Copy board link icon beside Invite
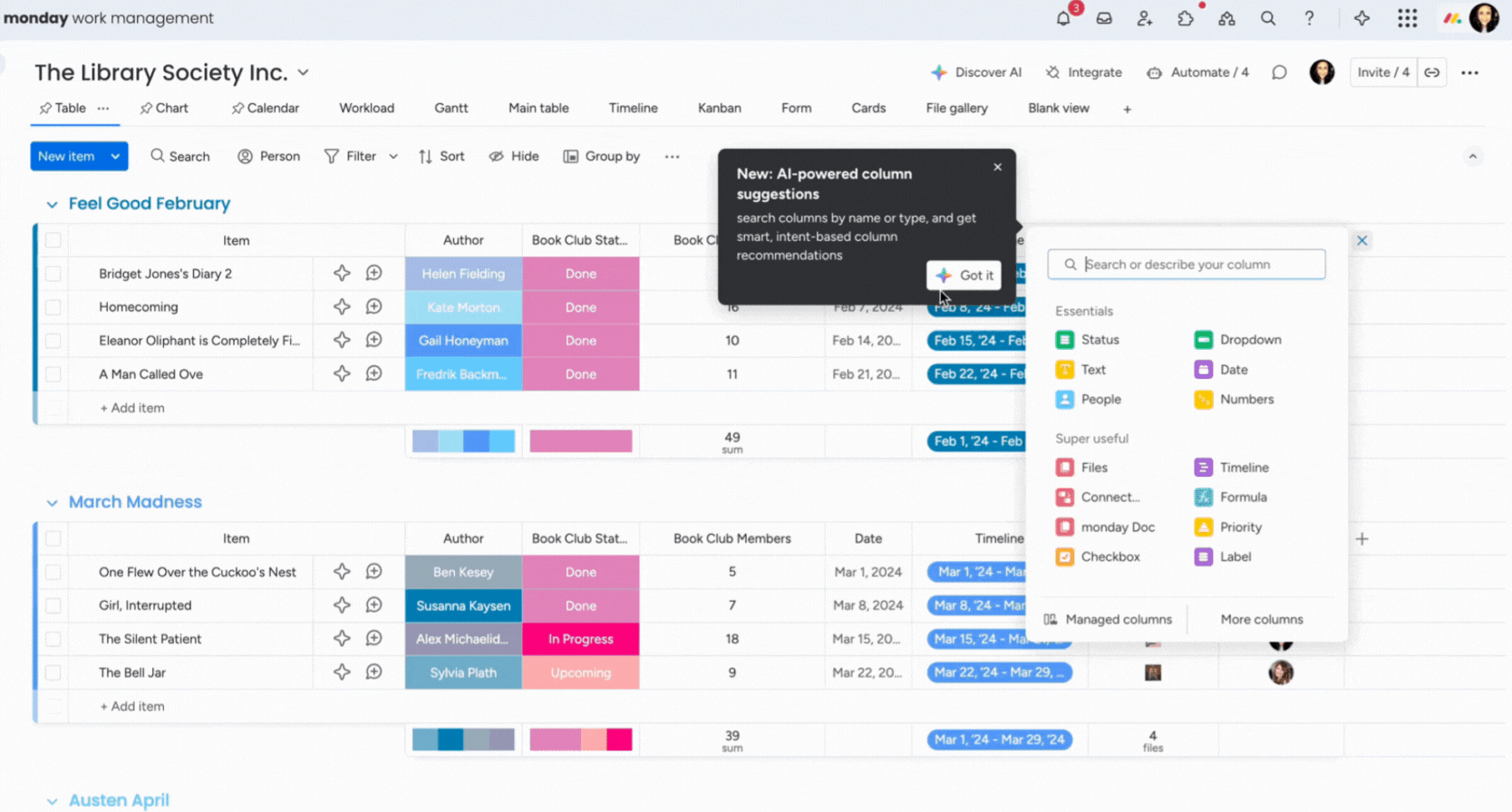Image resolution: width=1512 pixels, height=812 pixels. point(1432,72)
